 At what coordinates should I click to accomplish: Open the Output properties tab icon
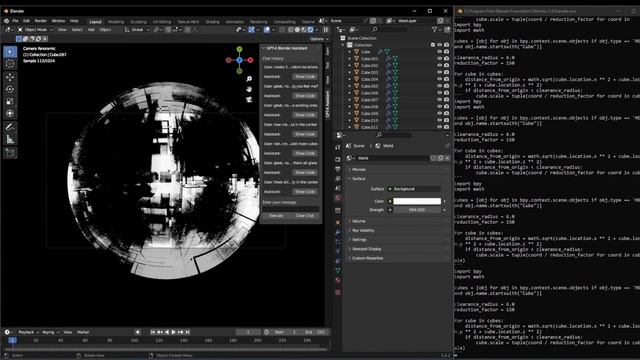point(338,169)
